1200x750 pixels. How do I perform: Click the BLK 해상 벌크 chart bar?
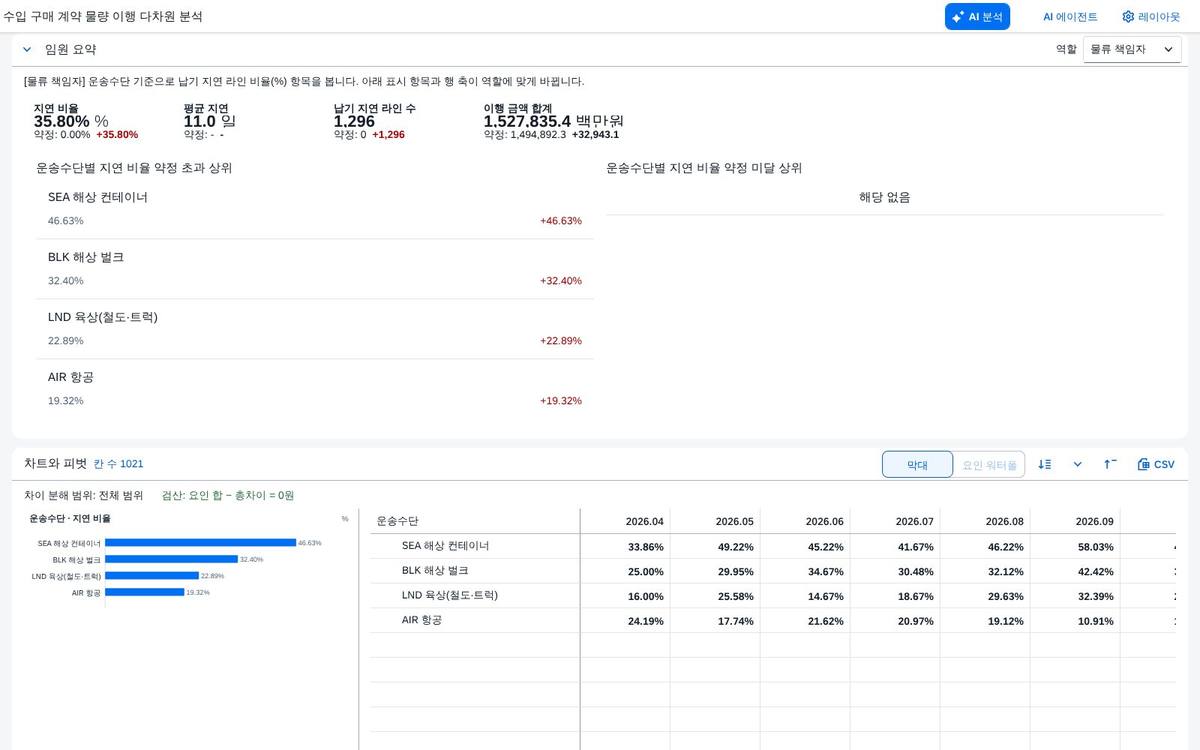171,559
